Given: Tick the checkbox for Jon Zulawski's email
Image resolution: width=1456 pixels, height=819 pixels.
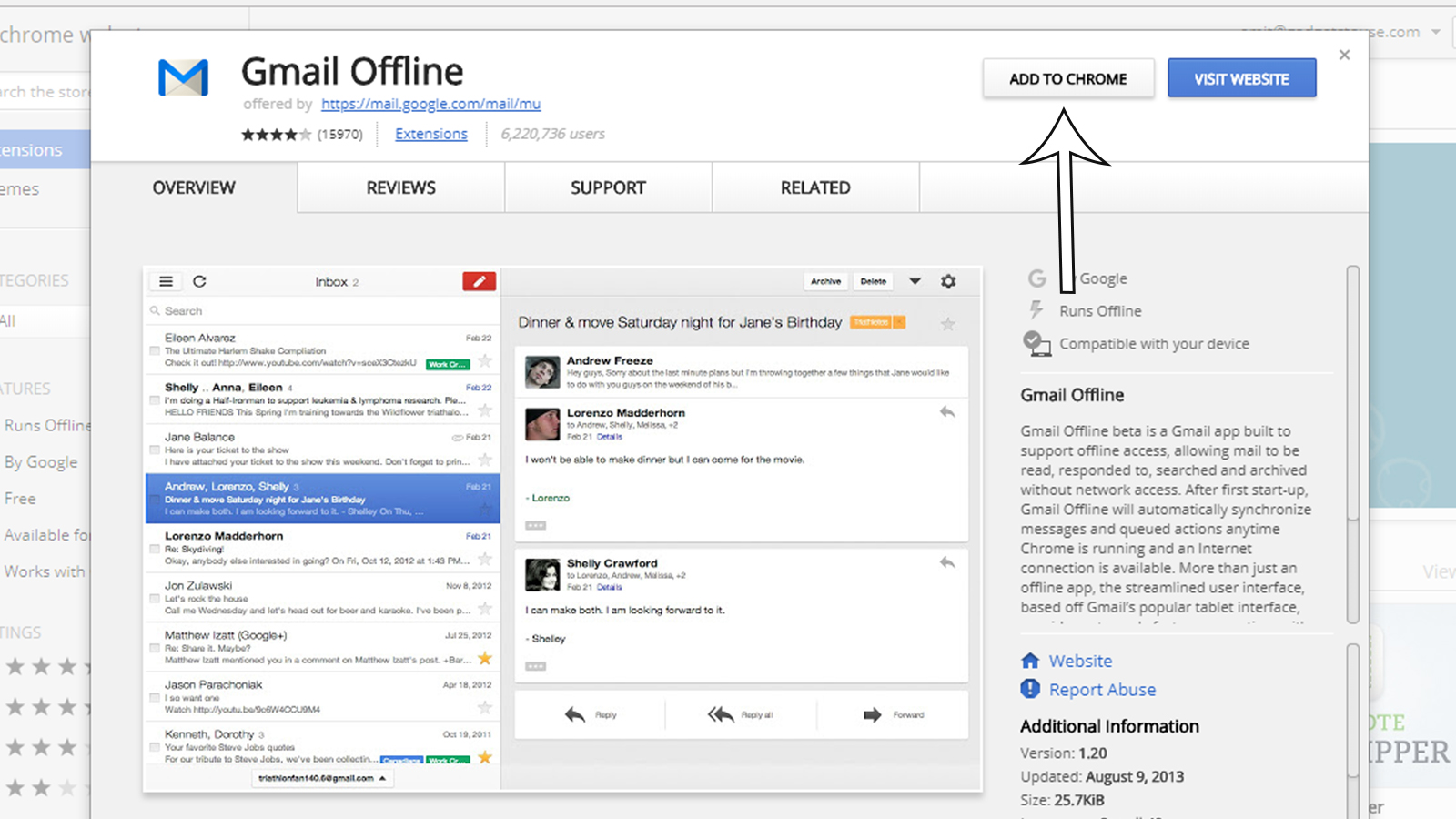Looking at the screenshot, I should pos(155,599).
